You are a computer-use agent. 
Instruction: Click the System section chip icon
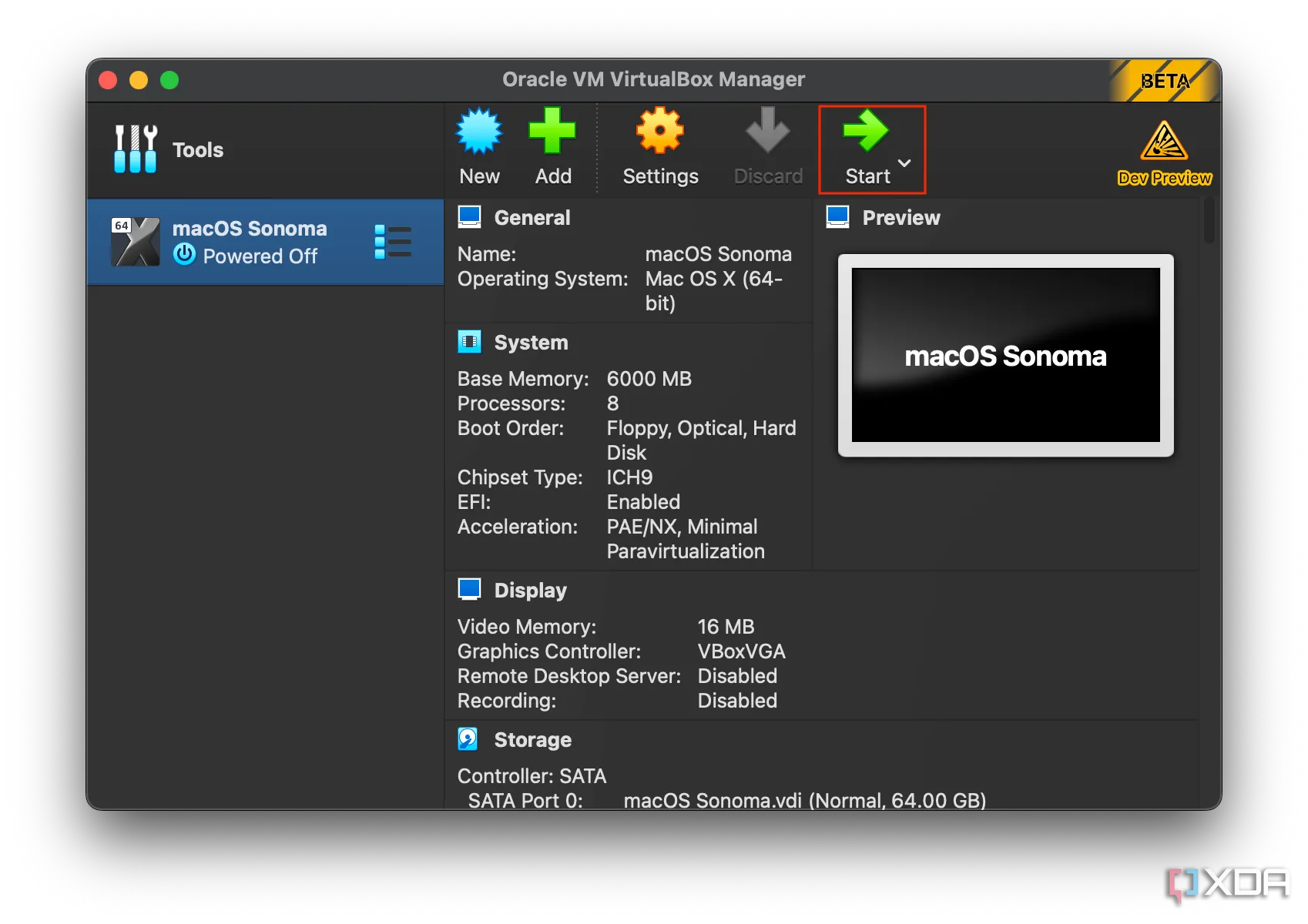point(469,342)
